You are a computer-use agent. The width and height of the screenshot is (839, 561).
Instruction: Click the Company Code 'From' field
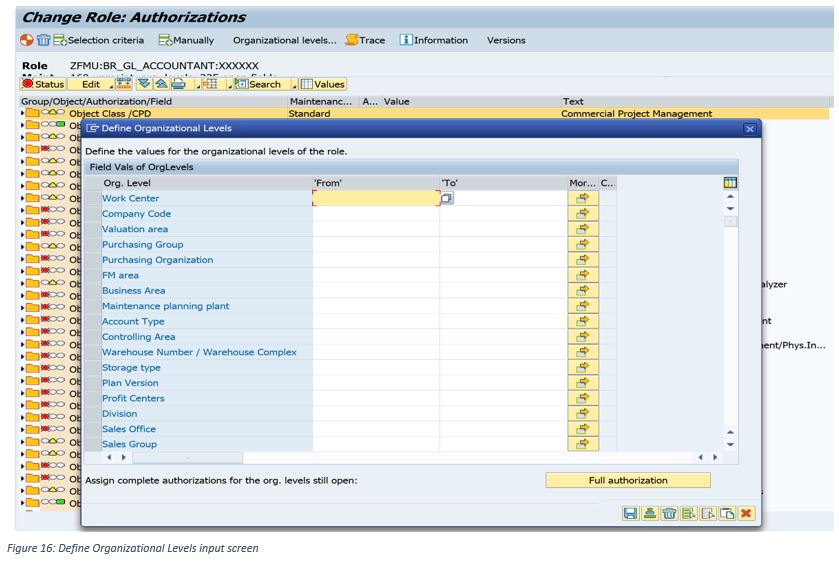(x=376, y=214)
